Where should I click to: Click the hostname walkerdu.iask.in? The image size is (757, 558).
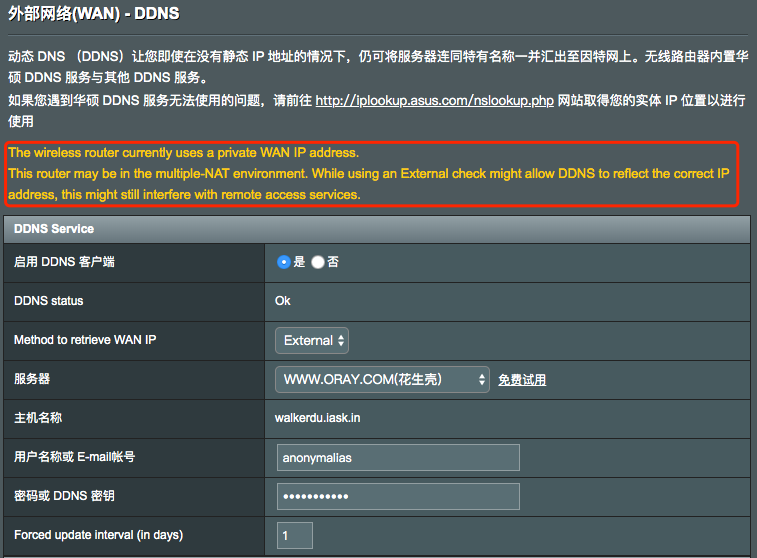click(x=317, y=418)
